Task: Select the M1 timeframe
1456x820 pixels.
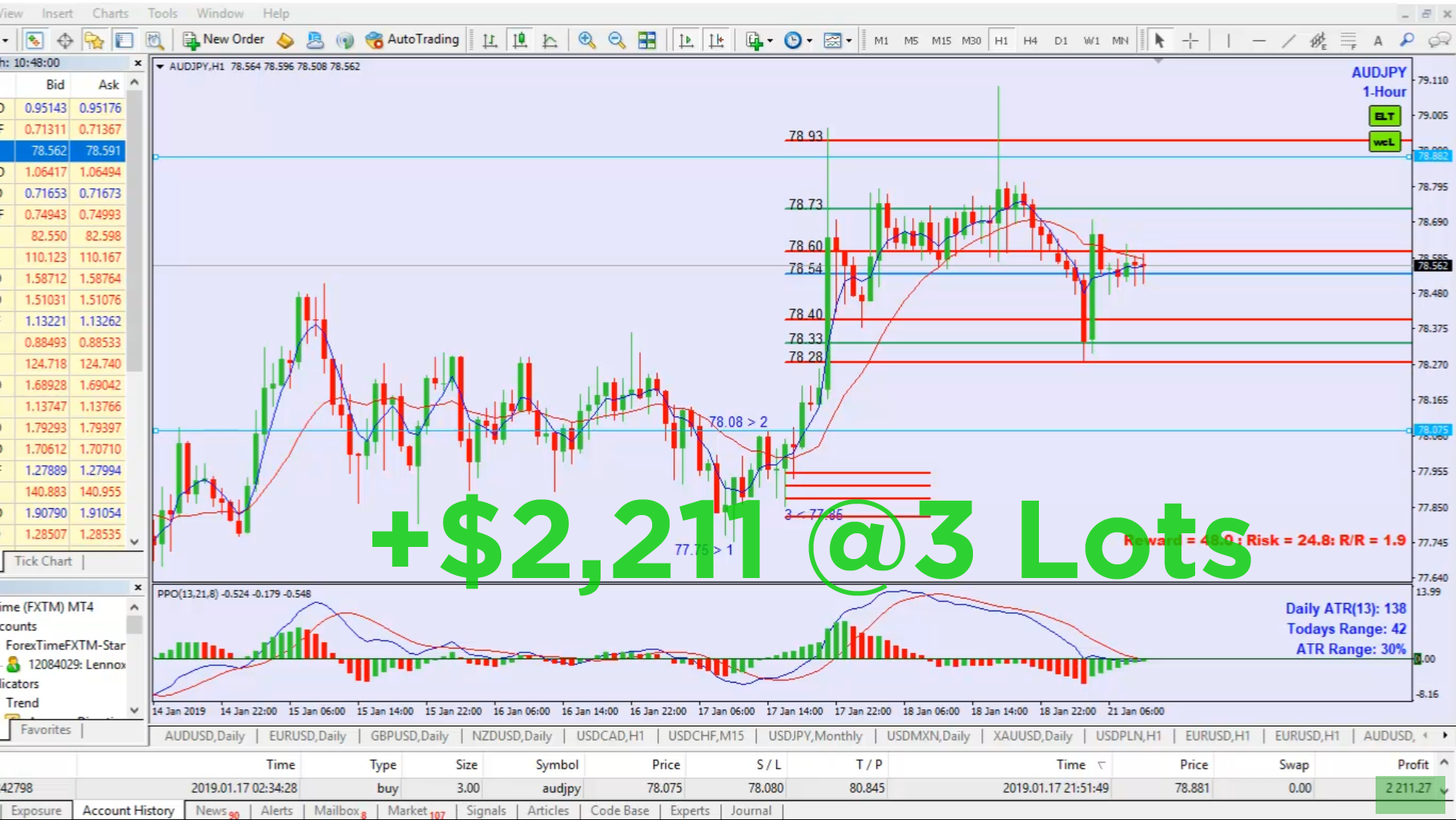Action: click(x=881, y=41)
